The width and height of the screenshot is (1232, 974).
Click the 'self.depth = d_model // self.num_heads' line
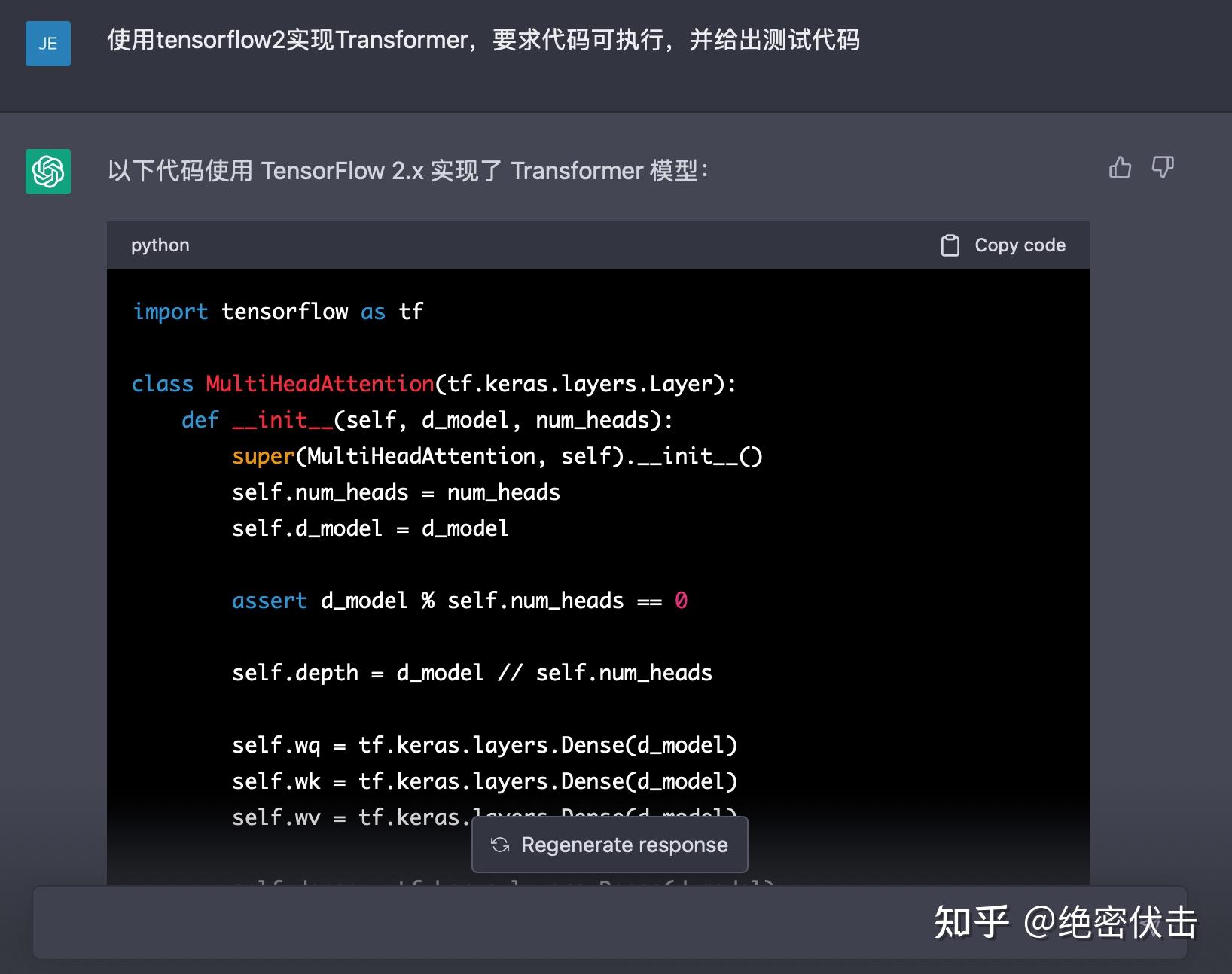472,673
